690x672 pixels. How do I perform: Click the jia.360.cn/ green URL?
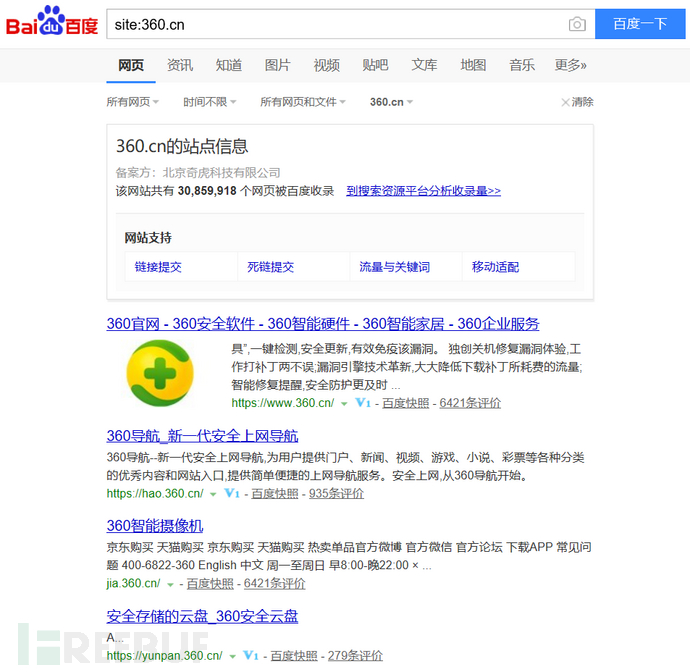133,584
